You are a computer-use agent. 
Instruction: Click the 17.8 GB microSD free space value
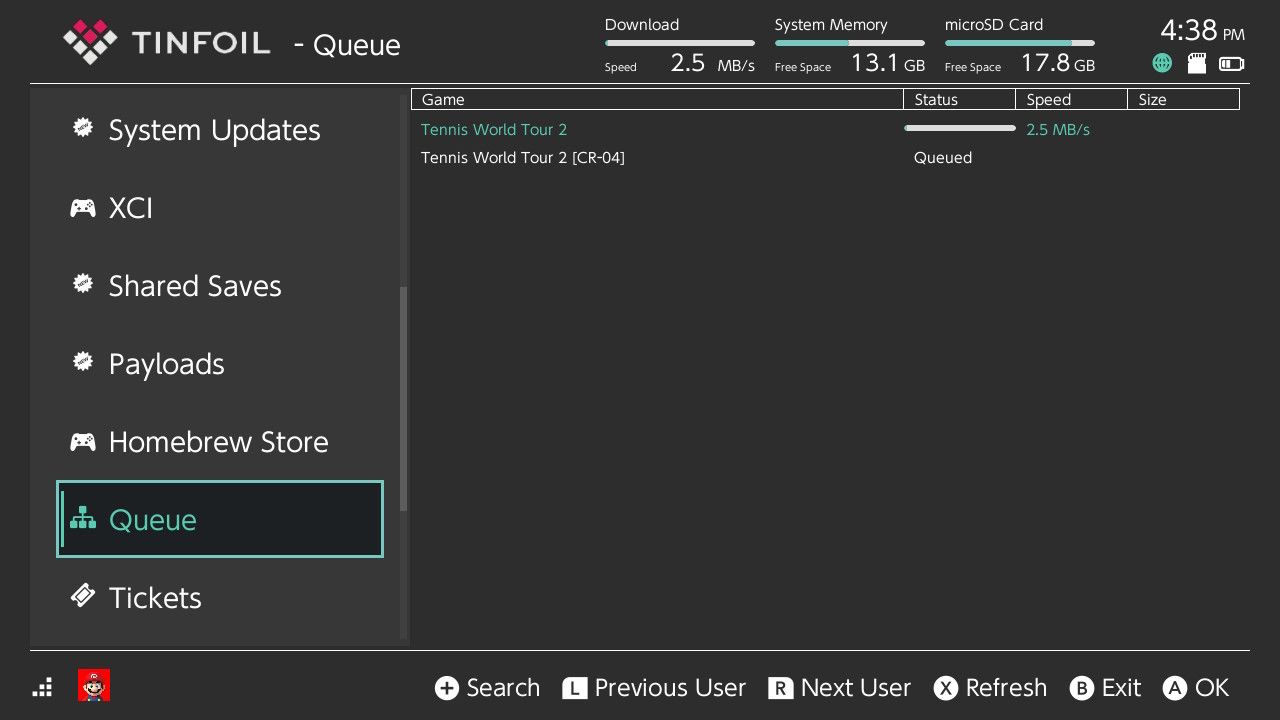[x=1058, y=63]
